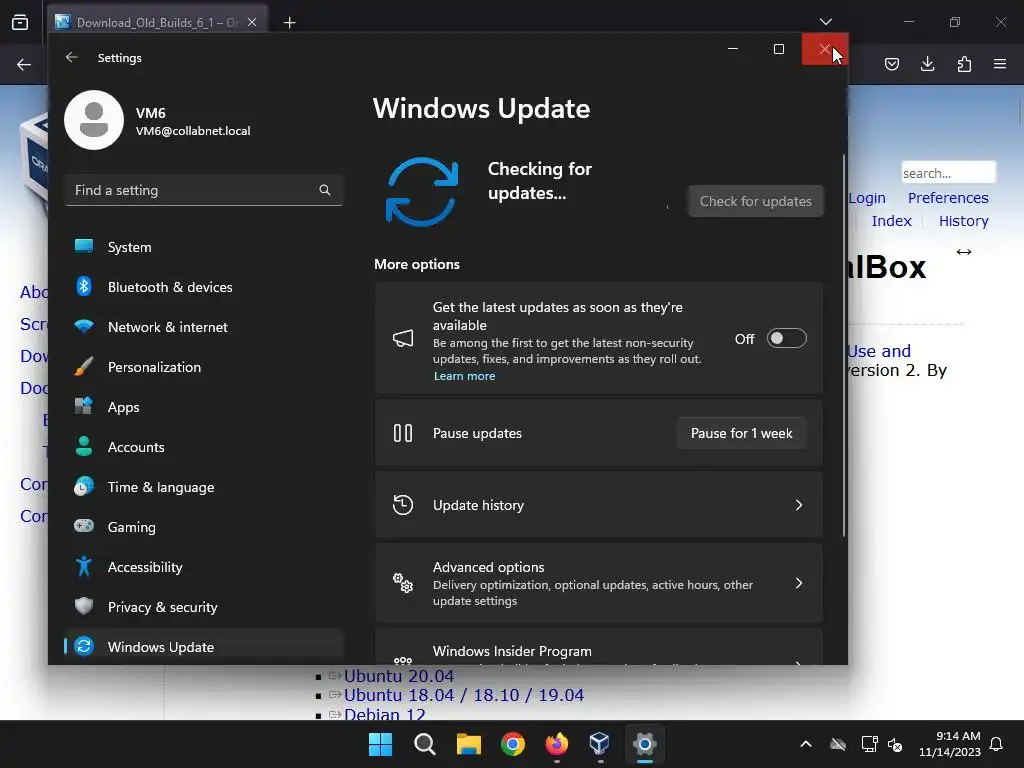The width and height of the screenshot is (1024, 768).
Task: Click the Advanced options gears icon
Action: pos(403,583)
